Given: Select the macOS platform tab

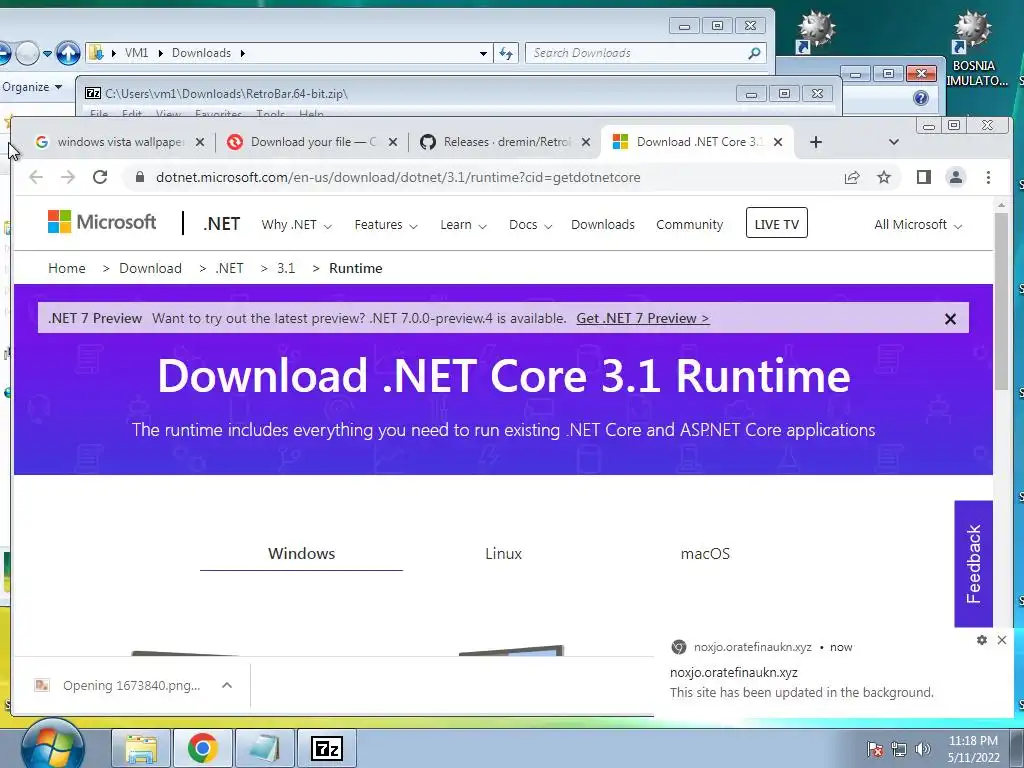Looking at the screenshot, I should [705, 554].
